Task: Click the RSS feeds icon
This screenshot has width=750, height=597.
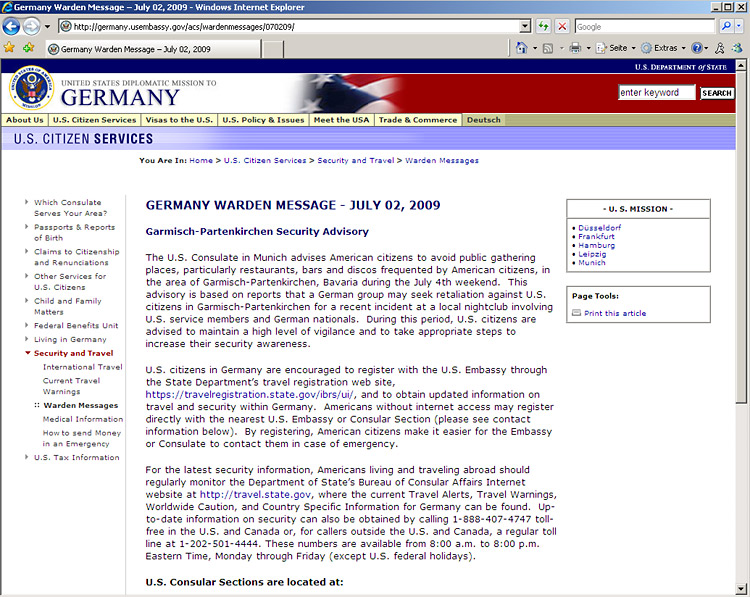Action: point(548,48)
